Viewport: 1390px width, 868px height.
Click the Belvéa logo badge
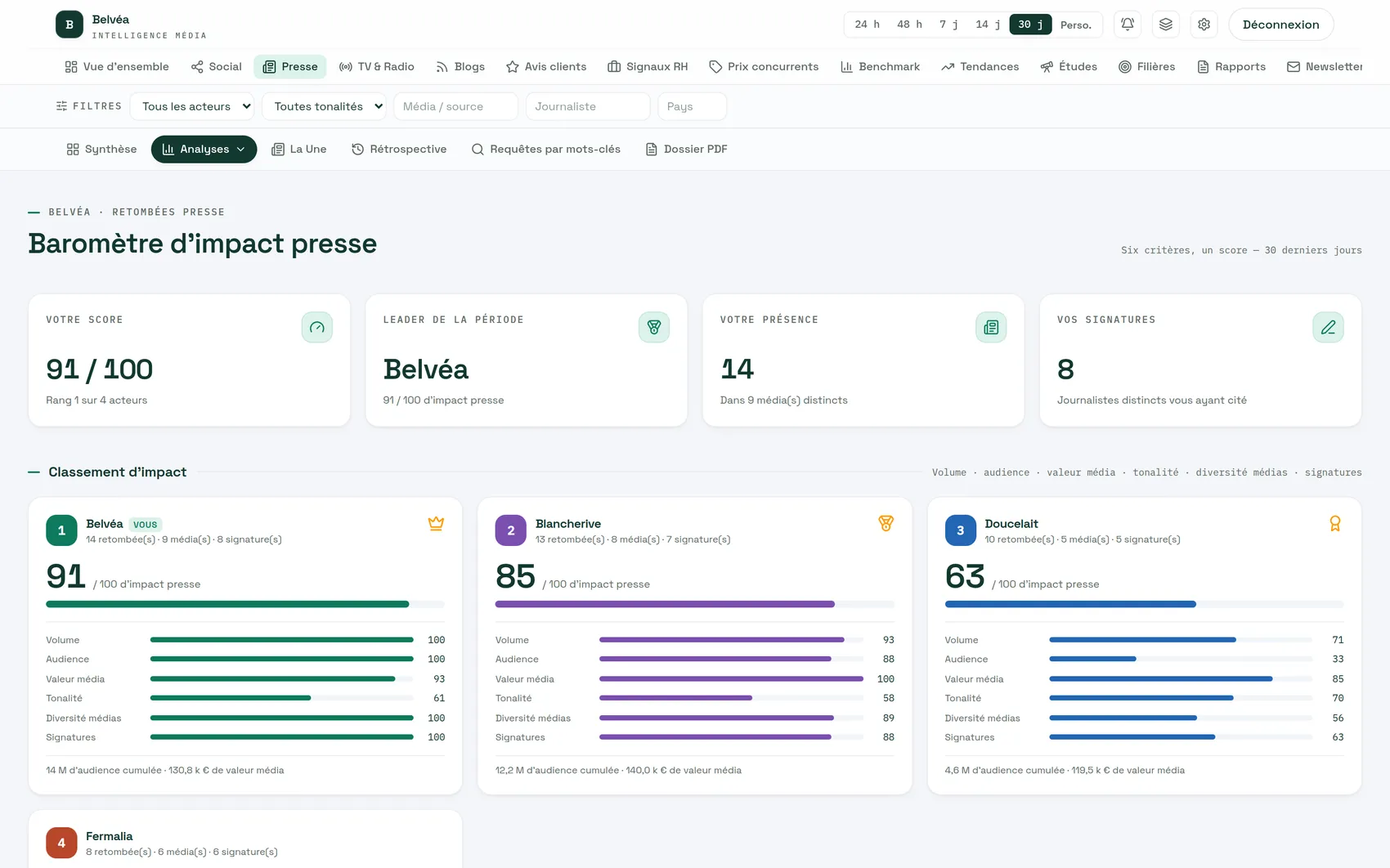click(x=69, y=25)
